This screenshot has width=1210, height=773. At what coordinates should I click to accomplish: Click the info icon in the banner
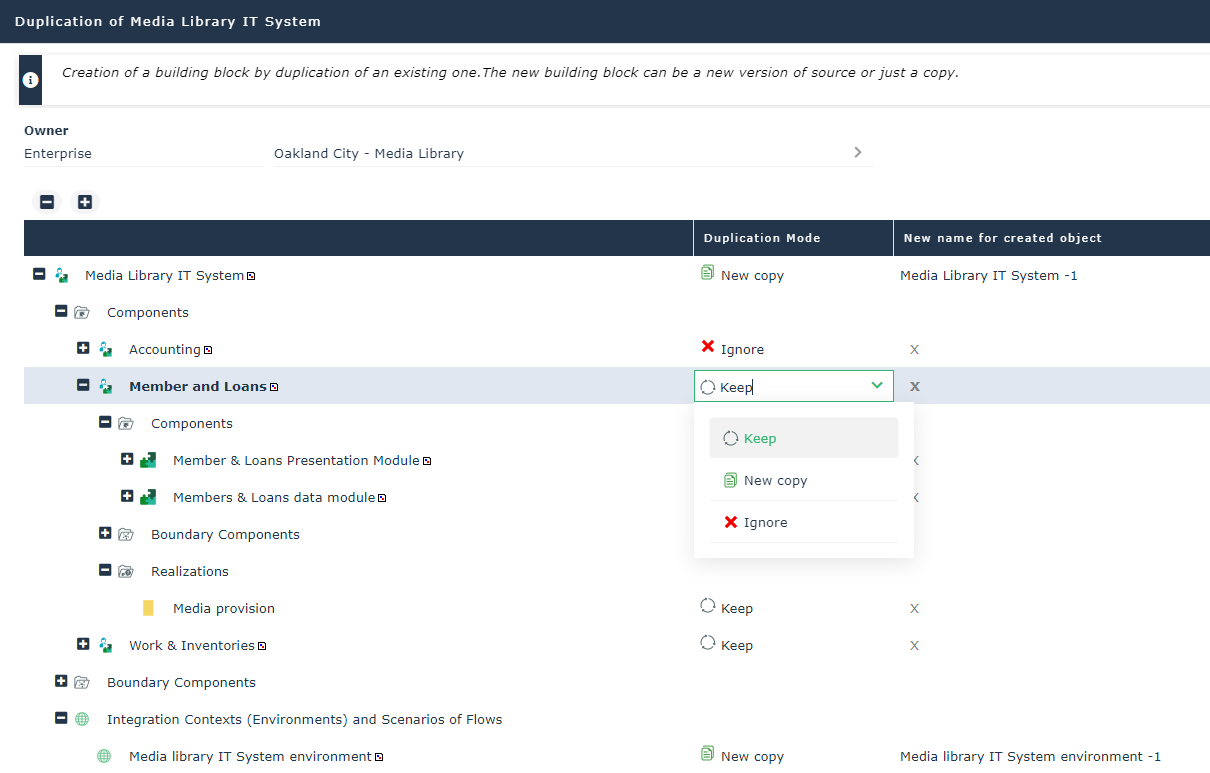(31, 80)
